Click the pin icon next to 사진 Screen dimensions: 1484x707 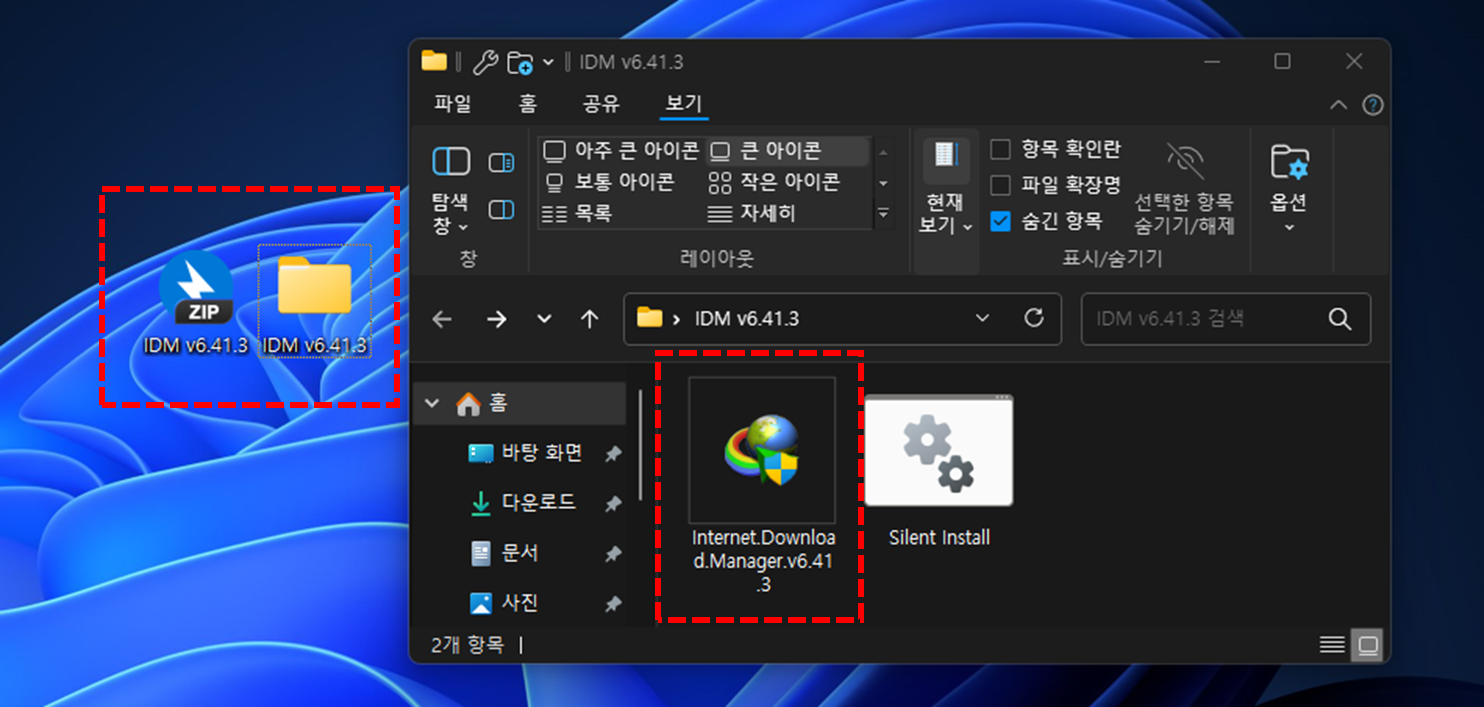[x=613, y=604]
